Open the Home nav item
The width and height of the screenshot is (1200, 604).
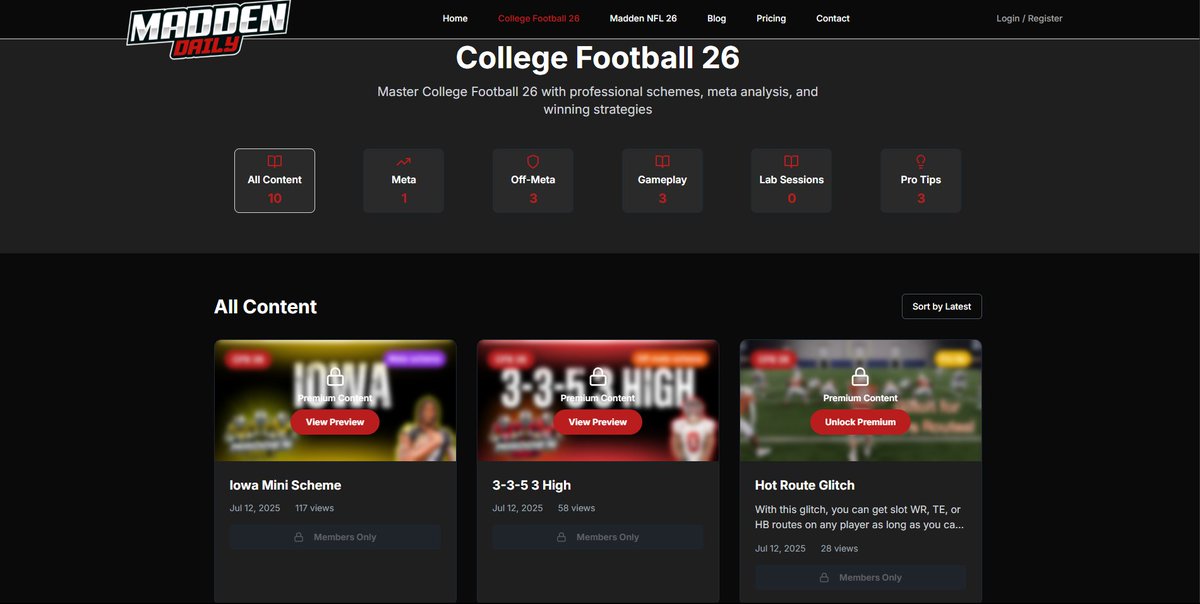(x=455, y=18)
